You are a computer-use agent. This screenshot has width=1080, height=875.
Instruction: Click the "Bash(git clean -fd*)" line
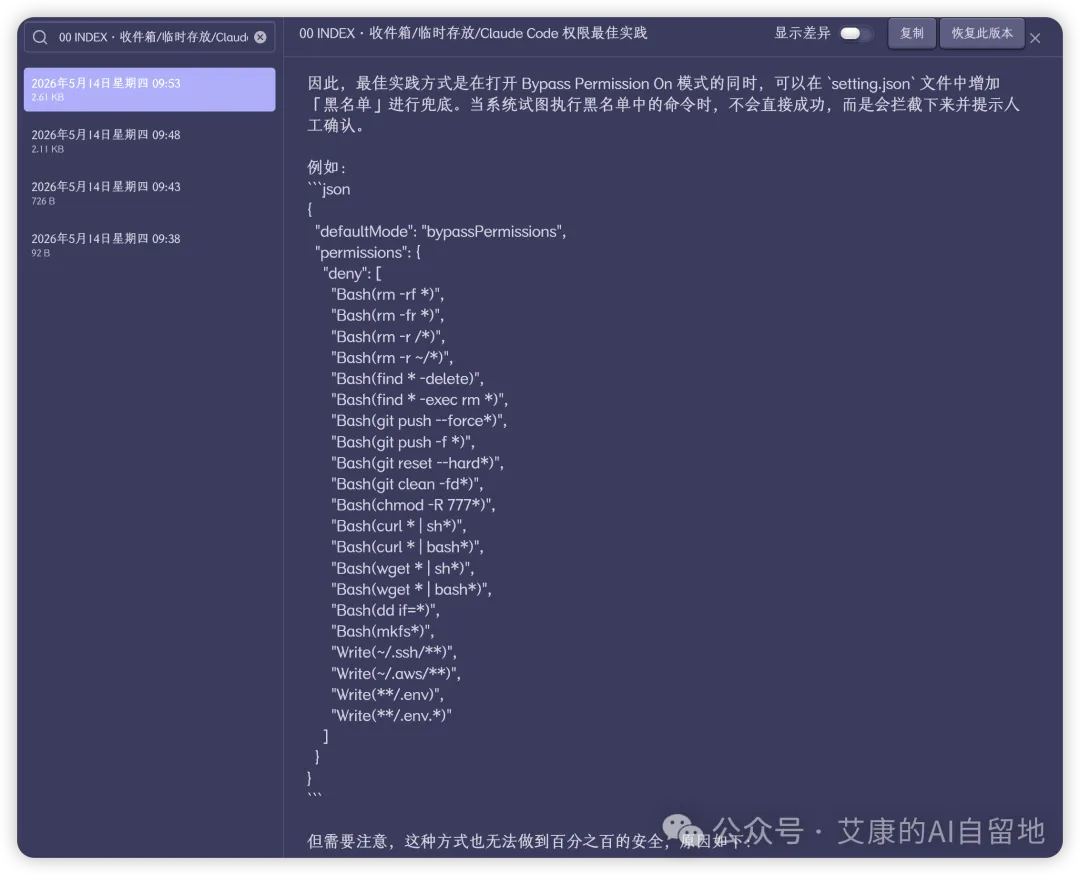(x=407, y=484)
